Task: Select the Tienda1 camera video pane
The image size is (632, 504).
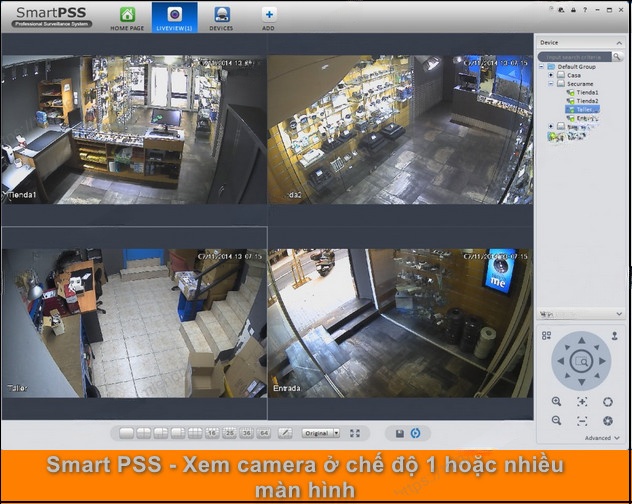Action: pyautogui.click(x=134, y=129)
